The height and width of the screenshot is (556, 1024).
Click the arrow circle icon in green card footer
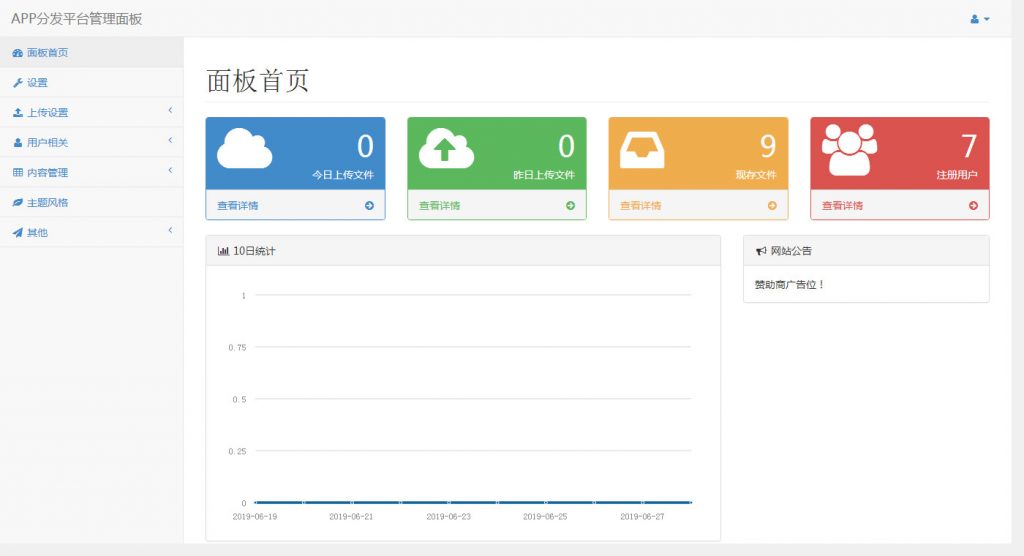[571, 205]
